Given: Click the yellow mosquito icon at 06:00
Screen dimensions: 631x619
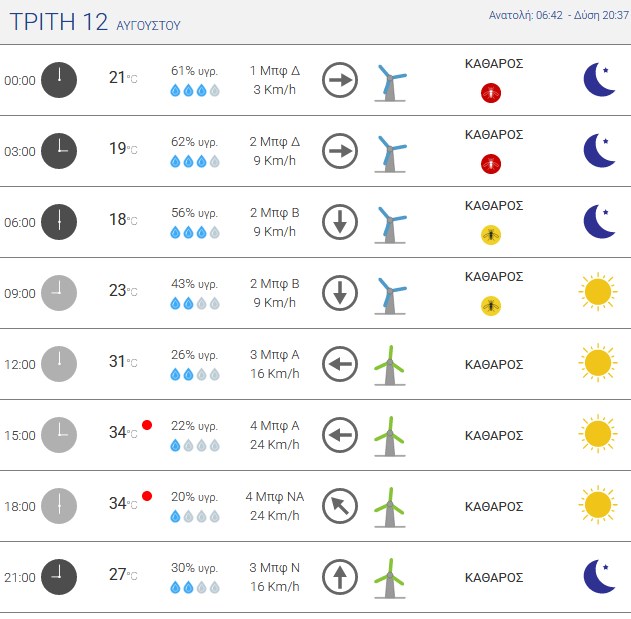Looking at the screenshot, I should 491,235.
